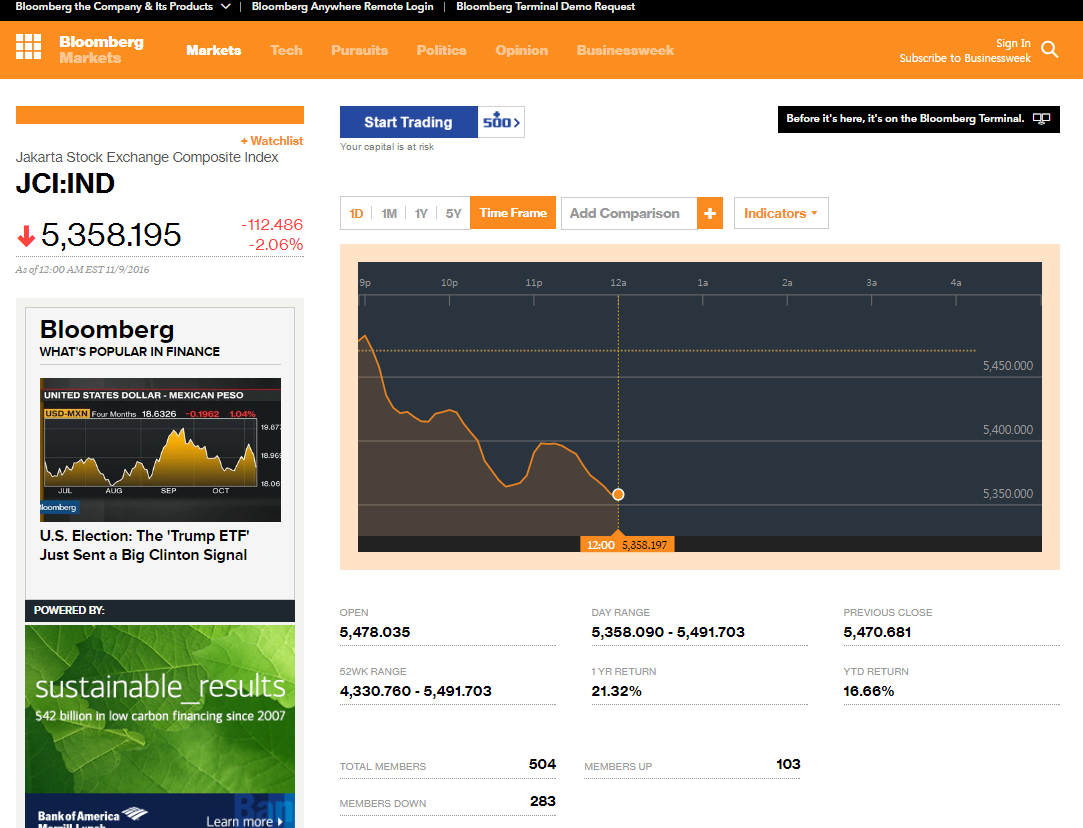1083x828 pixels.
Task: Click the Start Trading button
Action: coord(408,122)
